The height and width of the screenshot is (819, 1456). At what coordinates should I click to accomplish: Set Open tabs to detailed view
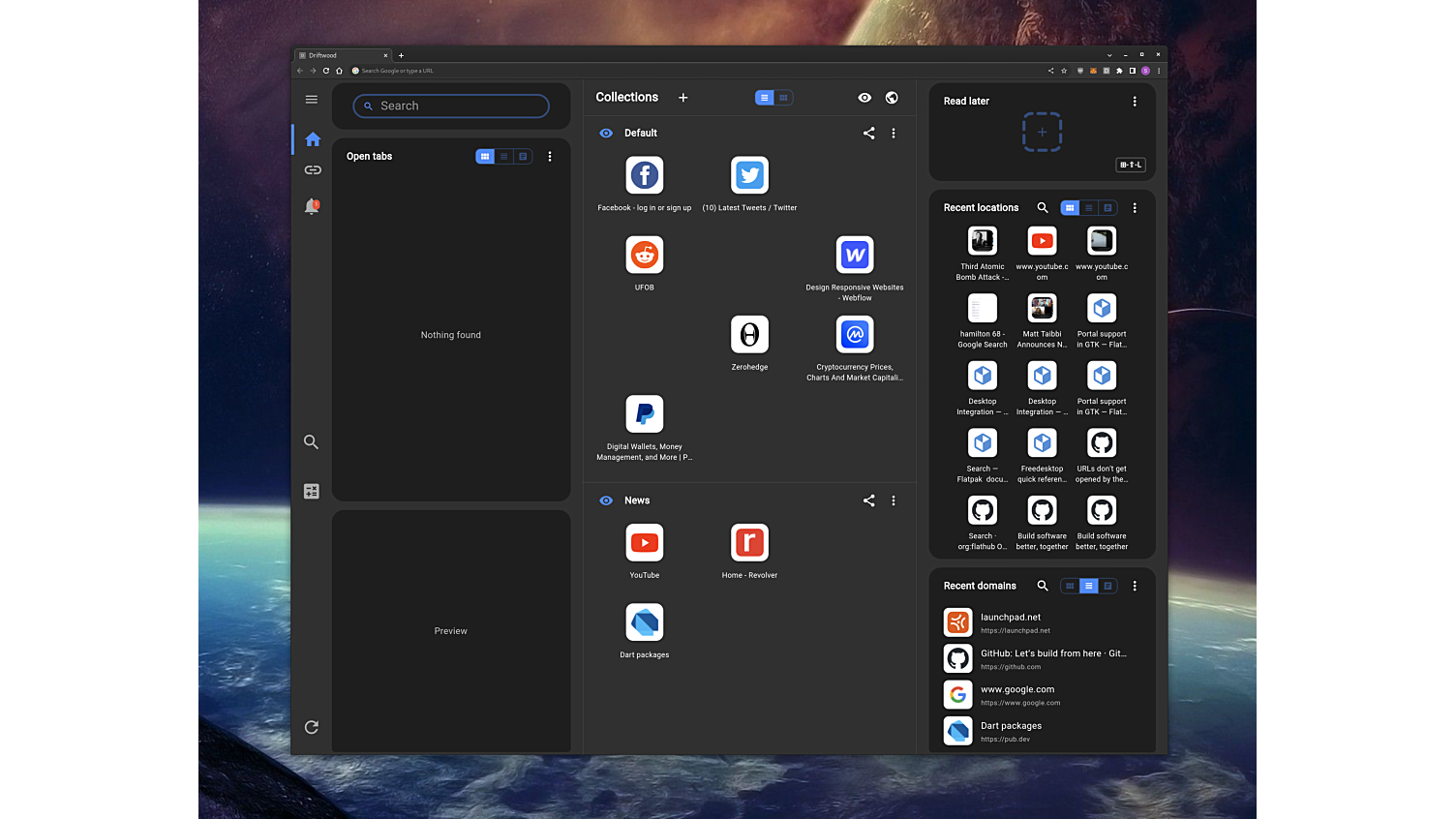click(523, 157)
